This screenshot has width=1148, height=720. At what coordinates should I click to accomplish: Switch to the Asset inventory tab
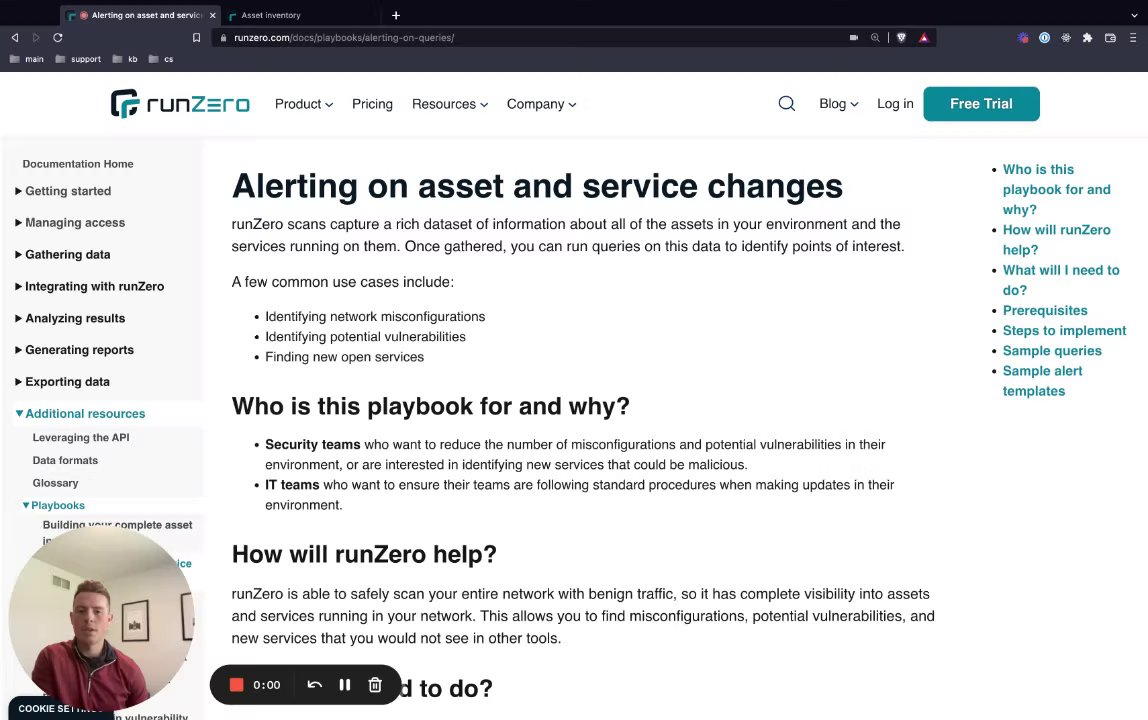coord(302,15)
